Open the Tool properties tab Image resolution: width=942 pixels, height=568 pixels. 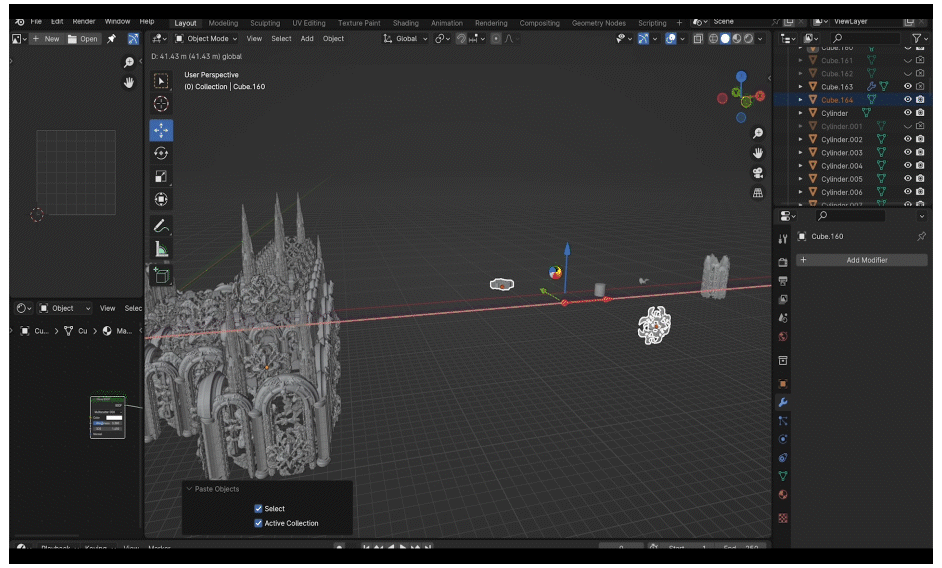(x=783, y=239)
